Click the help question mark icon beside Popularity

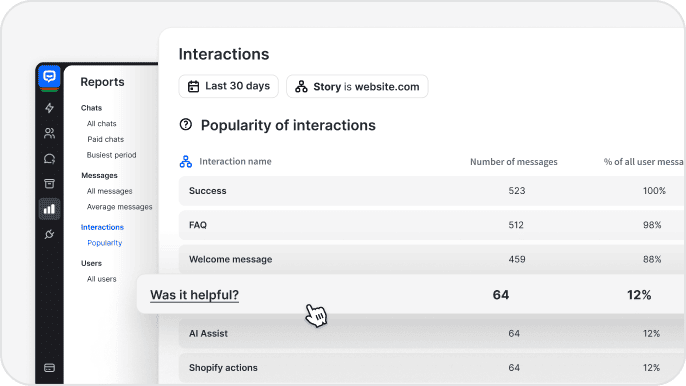tap(186, 125)
